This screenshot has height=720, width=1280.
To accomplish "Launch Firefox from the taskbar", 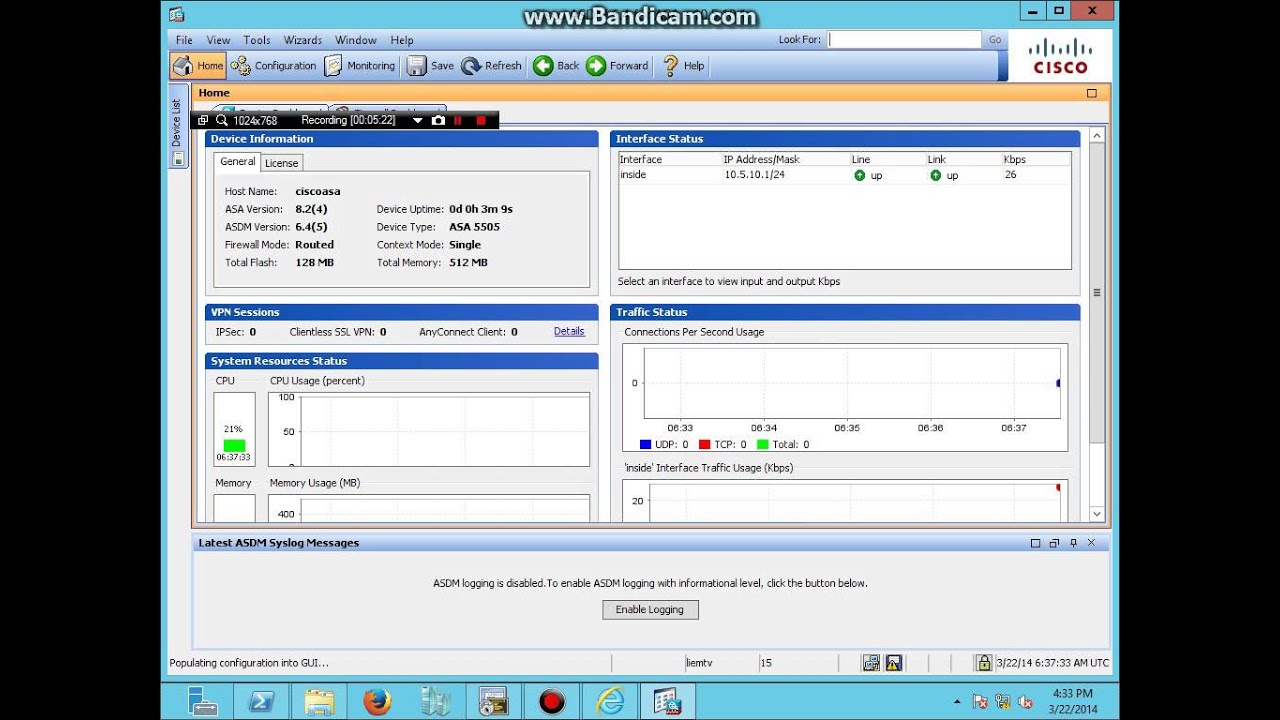I will pos(377,701).
